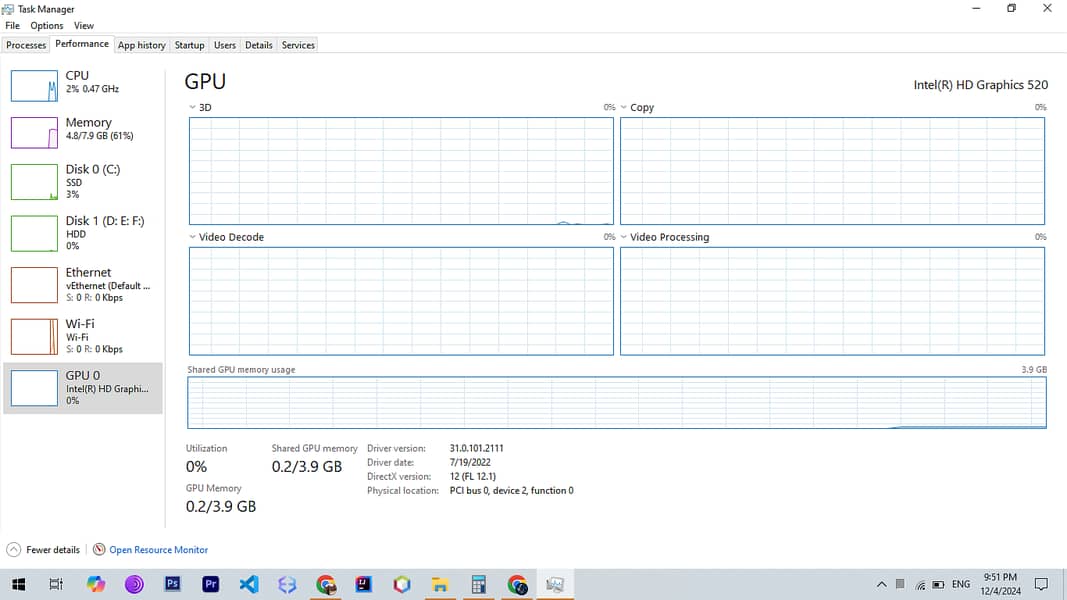Click the Fewer details collapse arrow icon
This screenshot has height=600, width=1067.
click(x=13, y=550)
